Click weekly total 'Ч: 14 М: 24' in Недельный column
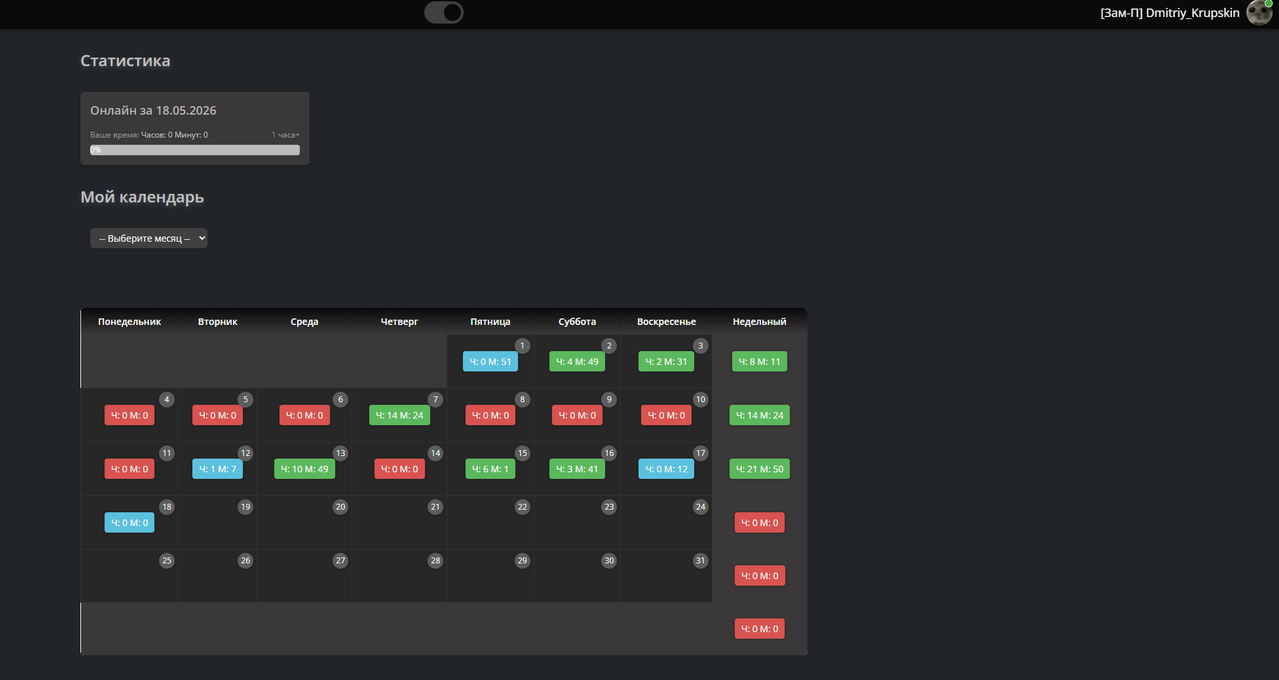Image resolution: width=1279 pixels, height=680 pixels. pos(759,415)
